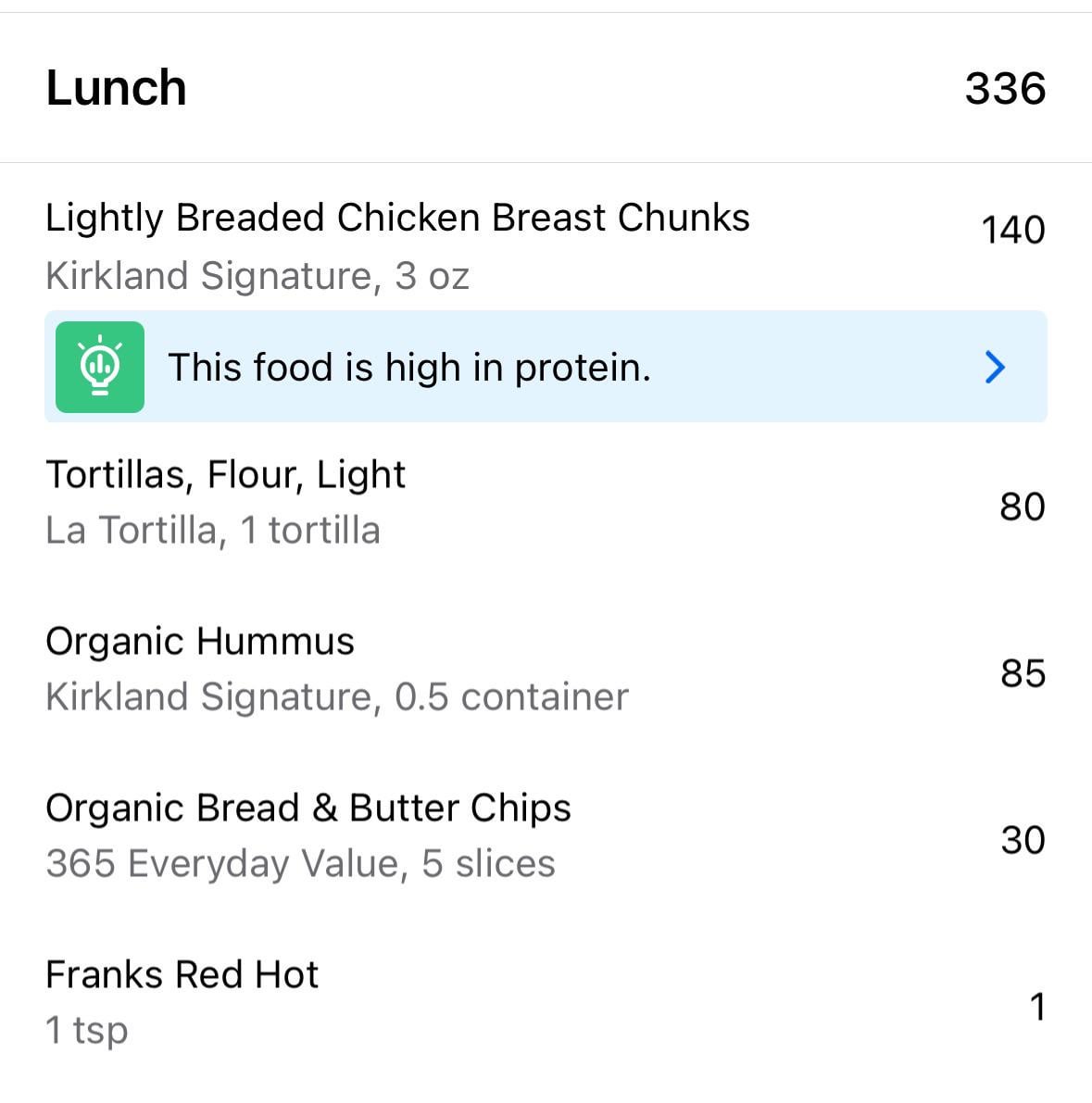The width and height of the screenshot is (1092, 1103).
Task: Tap the 80 calorie value for tortilla
Action: point(1023,507)
